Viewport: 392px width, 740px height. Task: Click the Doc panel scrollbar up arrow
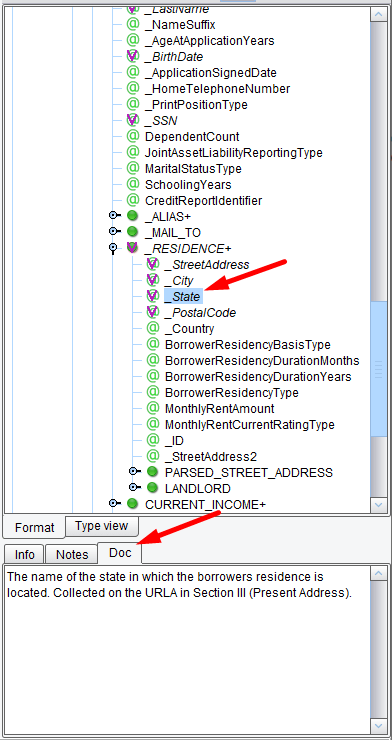coord(379,573)
